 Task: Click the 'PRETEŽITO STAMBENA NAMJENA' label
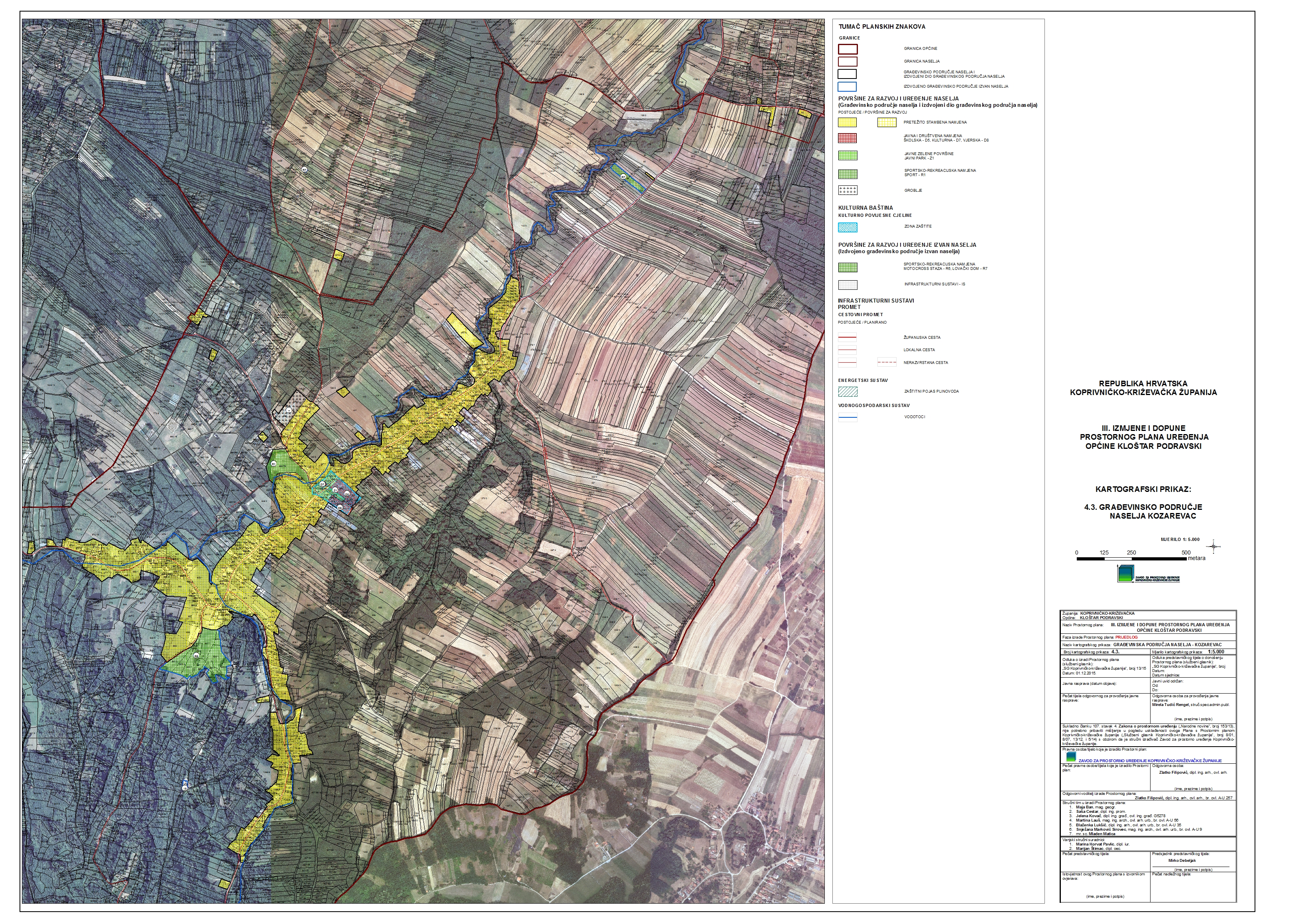point(935,122)
